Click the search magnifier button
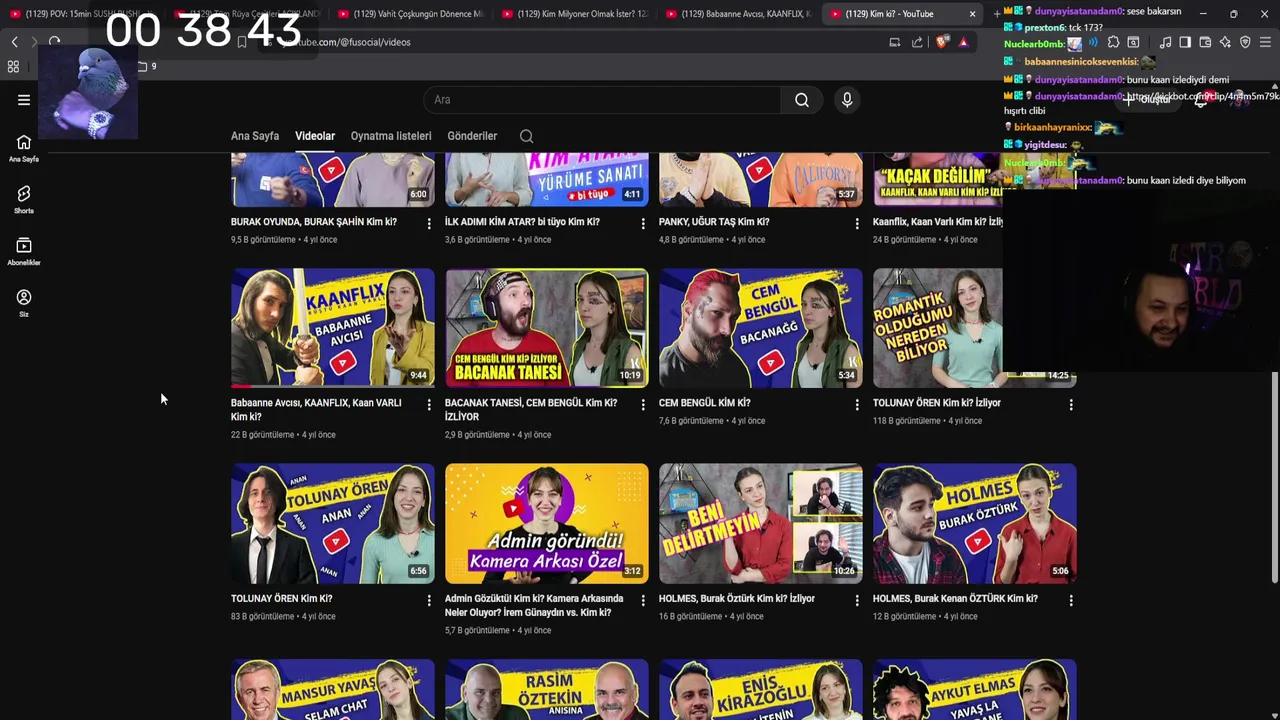The image size is (1280, 720). (802, 100)
